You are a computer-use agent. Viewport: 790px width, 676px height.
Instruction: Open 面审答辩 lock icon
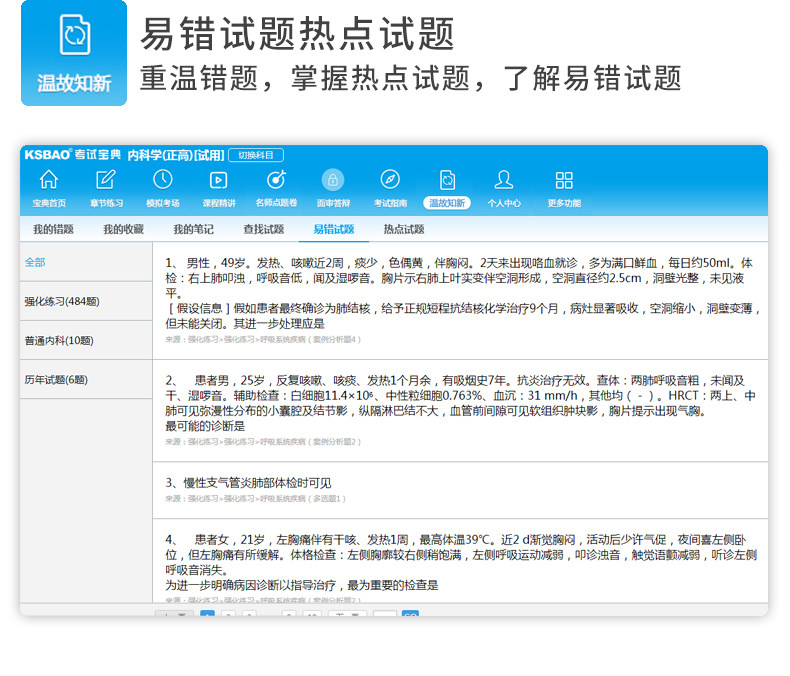[x=333, y=180]
